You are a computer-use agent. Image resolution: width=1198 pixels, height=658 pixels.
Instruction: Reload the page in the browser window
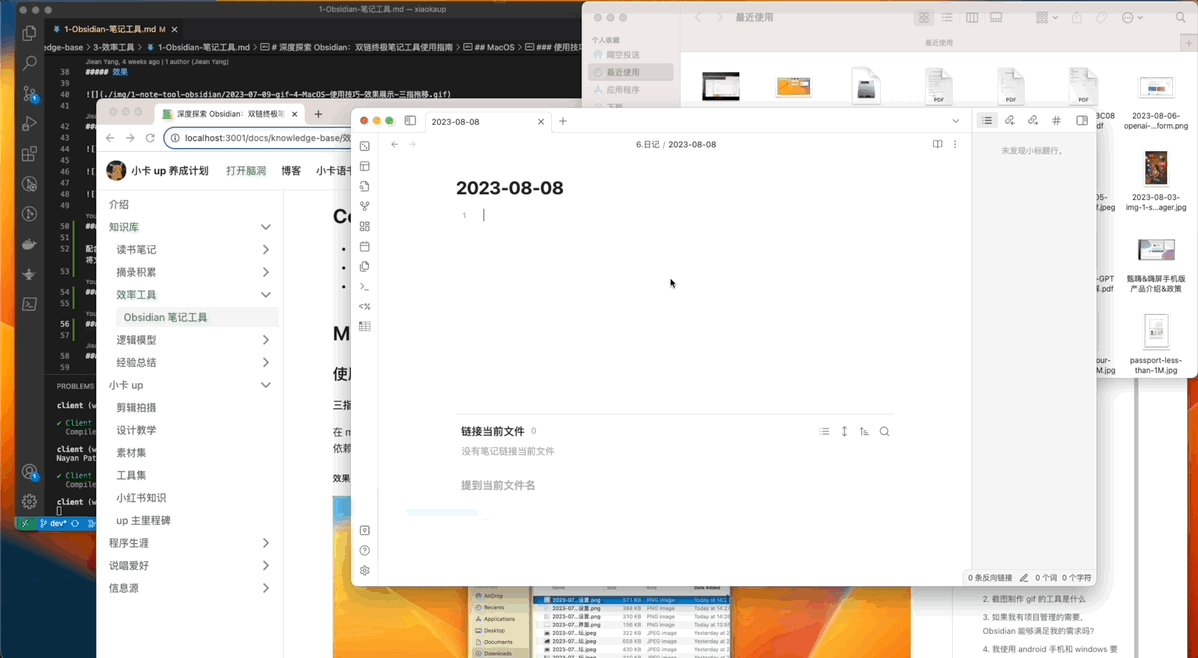pos(150,138)
